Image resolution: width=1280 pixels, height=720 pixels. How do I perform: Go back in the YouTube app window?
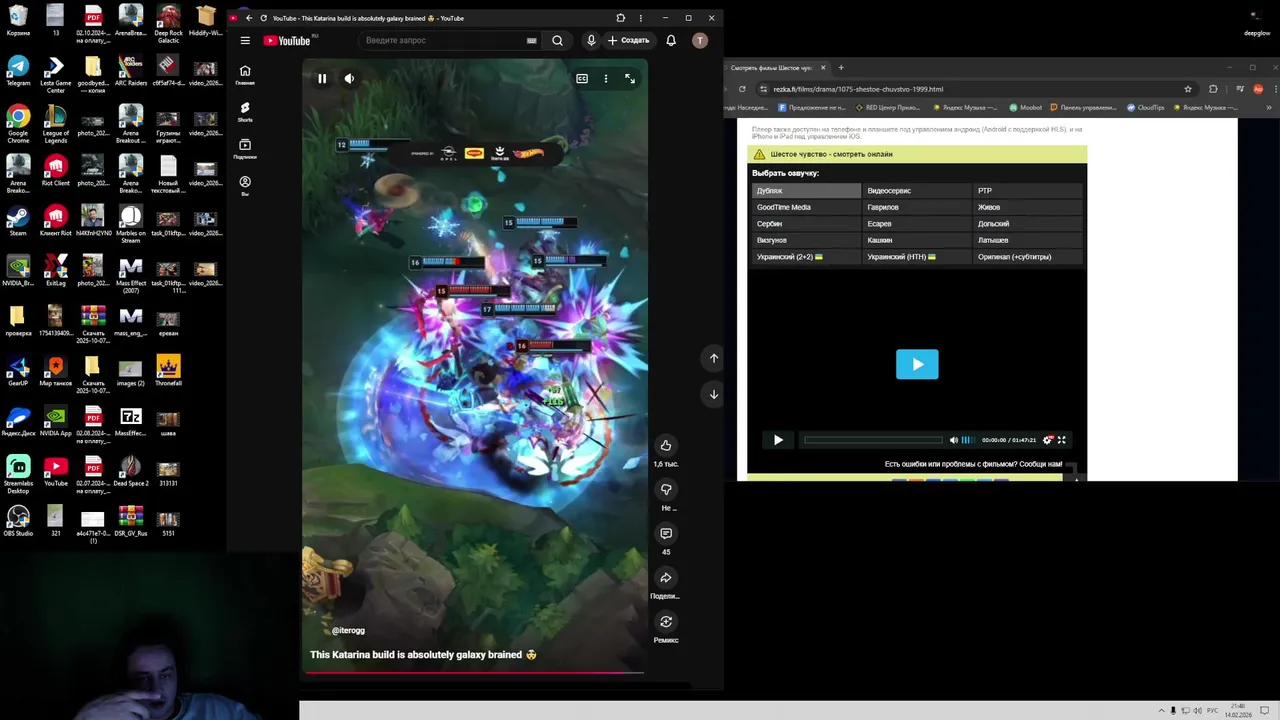[249, 18]
